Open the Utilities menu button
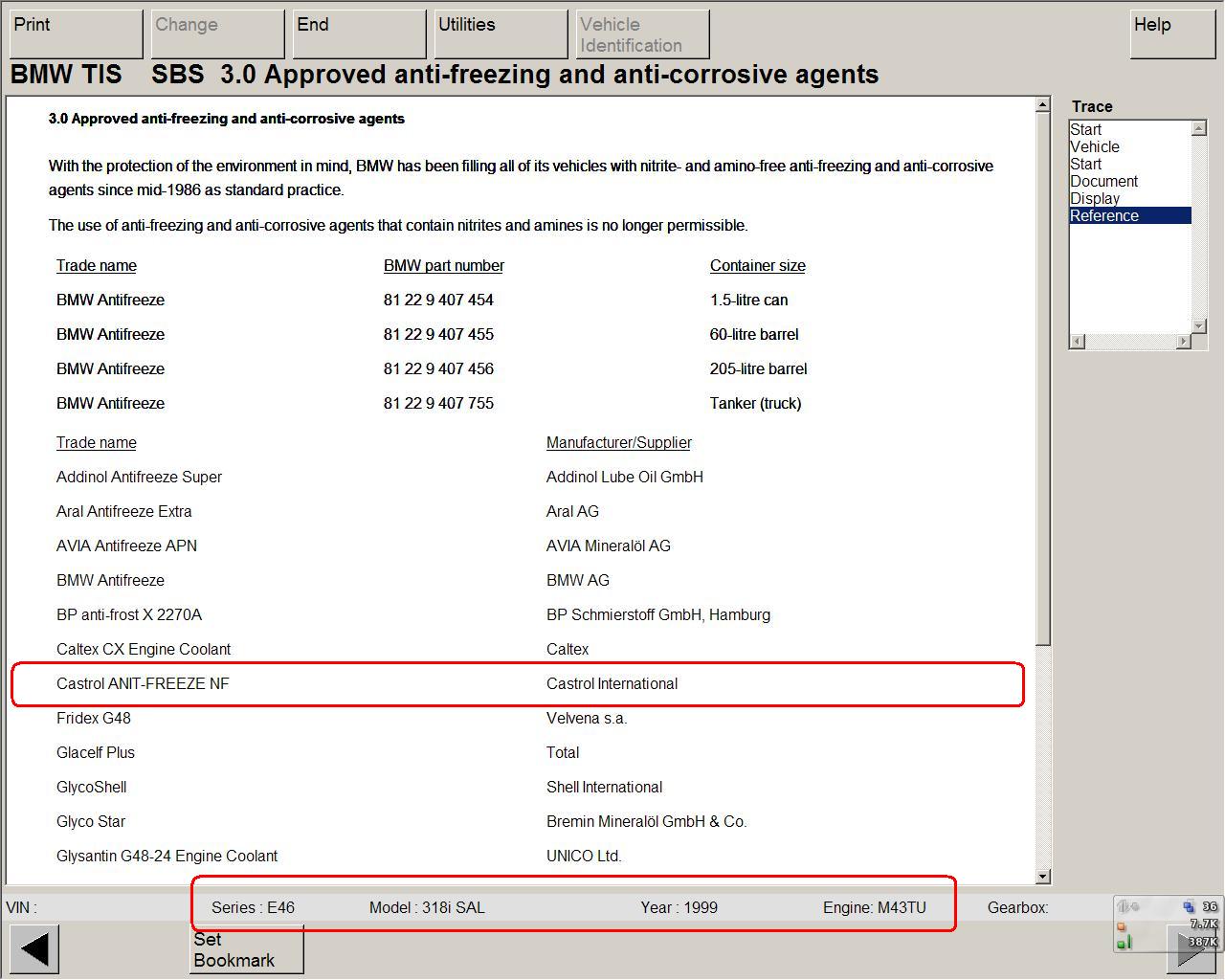 [x=501, y=34]
